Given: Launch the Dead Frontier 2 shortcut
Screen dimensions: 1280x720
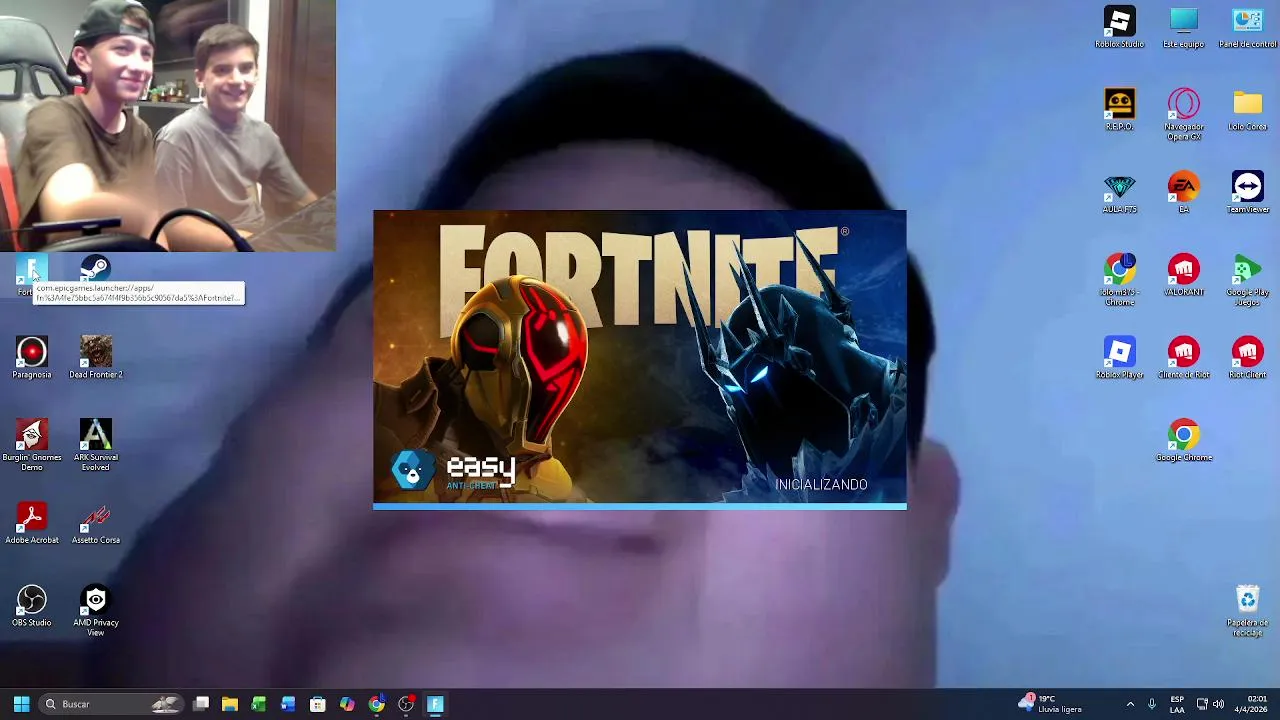Looking at the screenshot, I should tap(95, 358).
